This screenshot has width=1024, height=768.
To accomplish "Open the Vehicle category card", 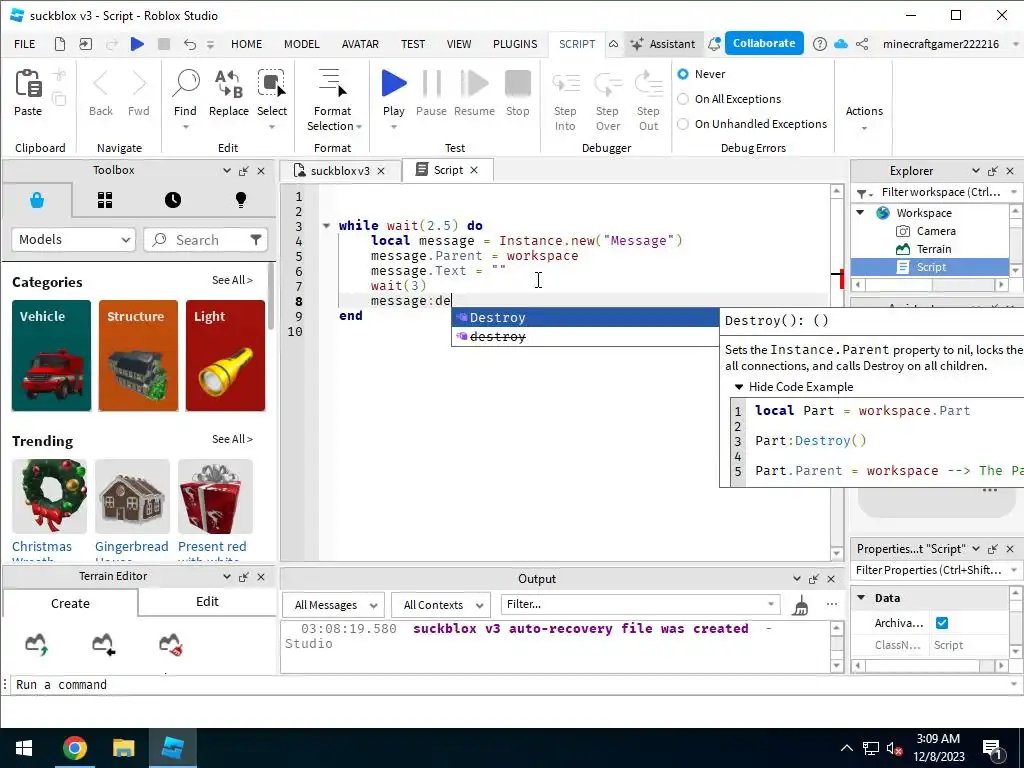I will click(52, 355).
